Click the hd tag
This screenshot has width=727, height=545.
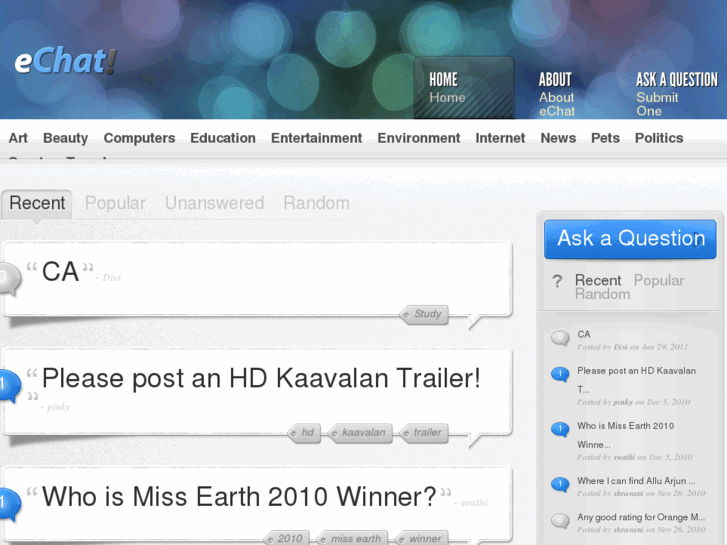click(304, 433)
